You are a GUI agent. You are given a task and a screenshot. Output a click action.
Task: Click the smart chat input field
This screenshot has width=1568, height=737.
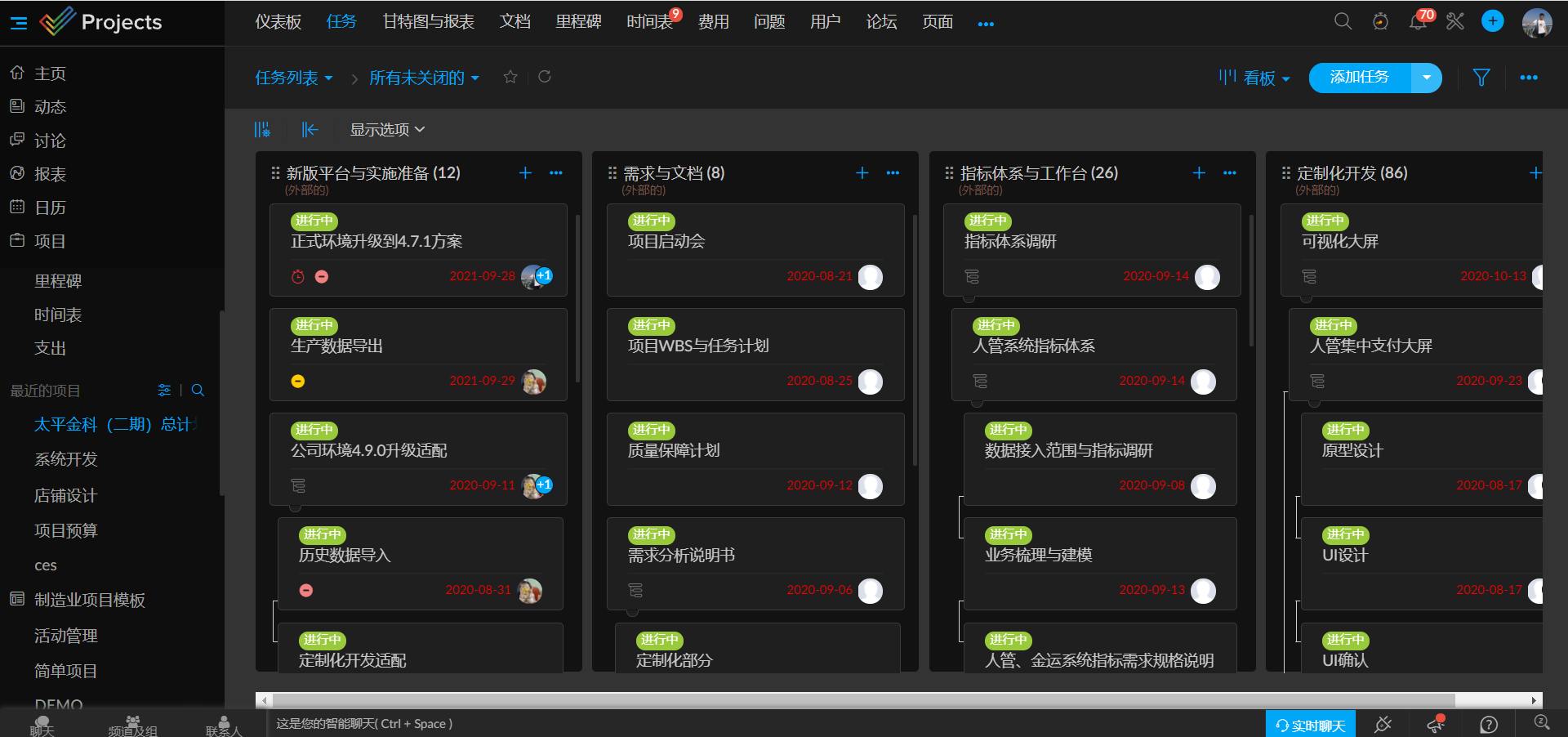(x=768, y=724)
